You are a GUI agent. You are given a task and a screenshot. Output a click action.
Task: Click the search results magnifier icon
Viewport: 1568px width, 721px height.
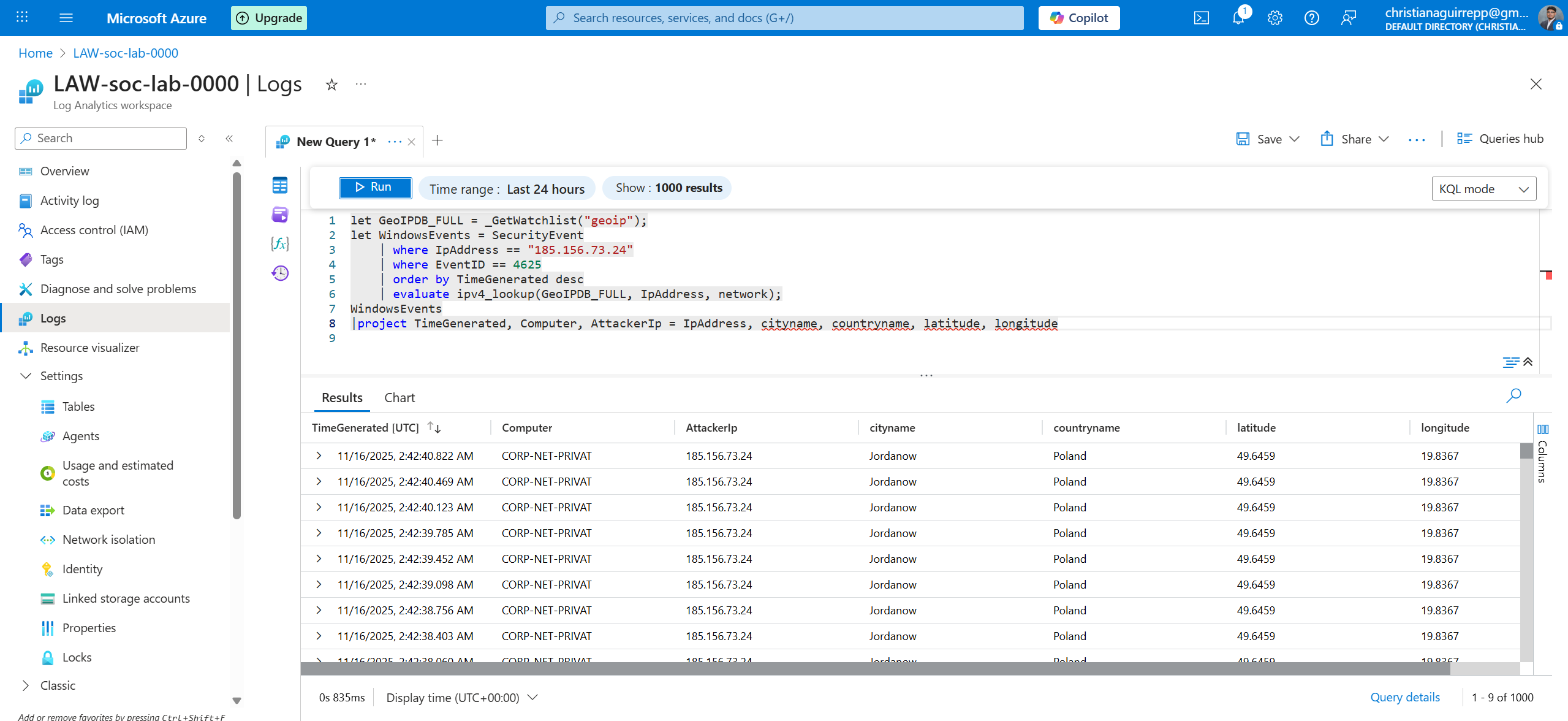[x=1513, y=396]
